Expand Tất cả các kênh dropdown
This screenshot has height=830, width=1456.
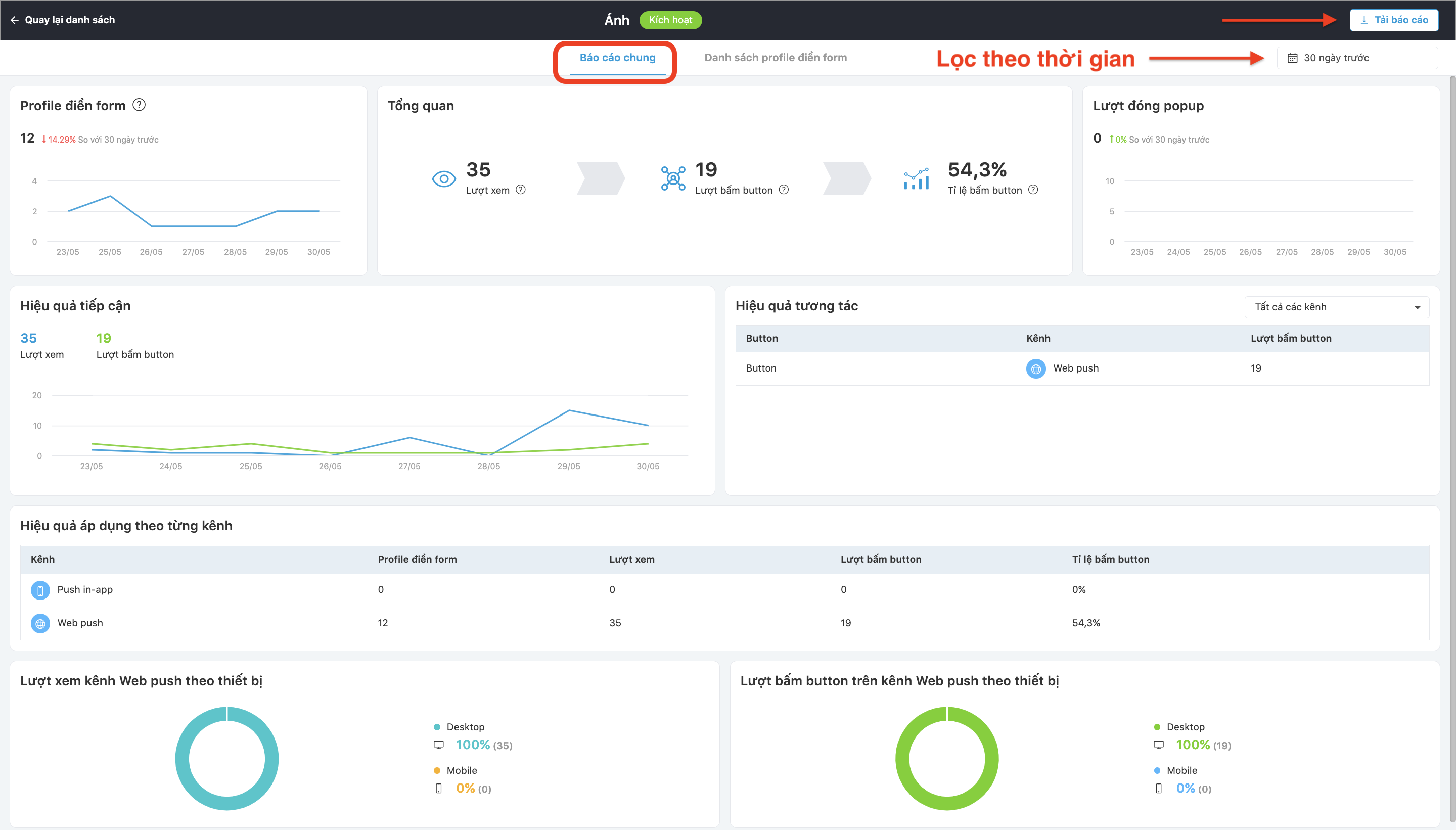tap(1336, 307)
